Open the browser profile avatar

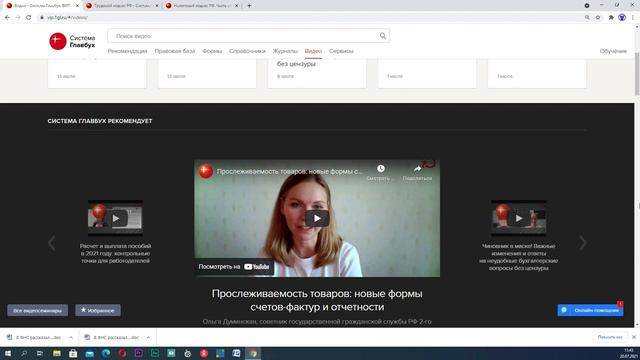[622, 18]
